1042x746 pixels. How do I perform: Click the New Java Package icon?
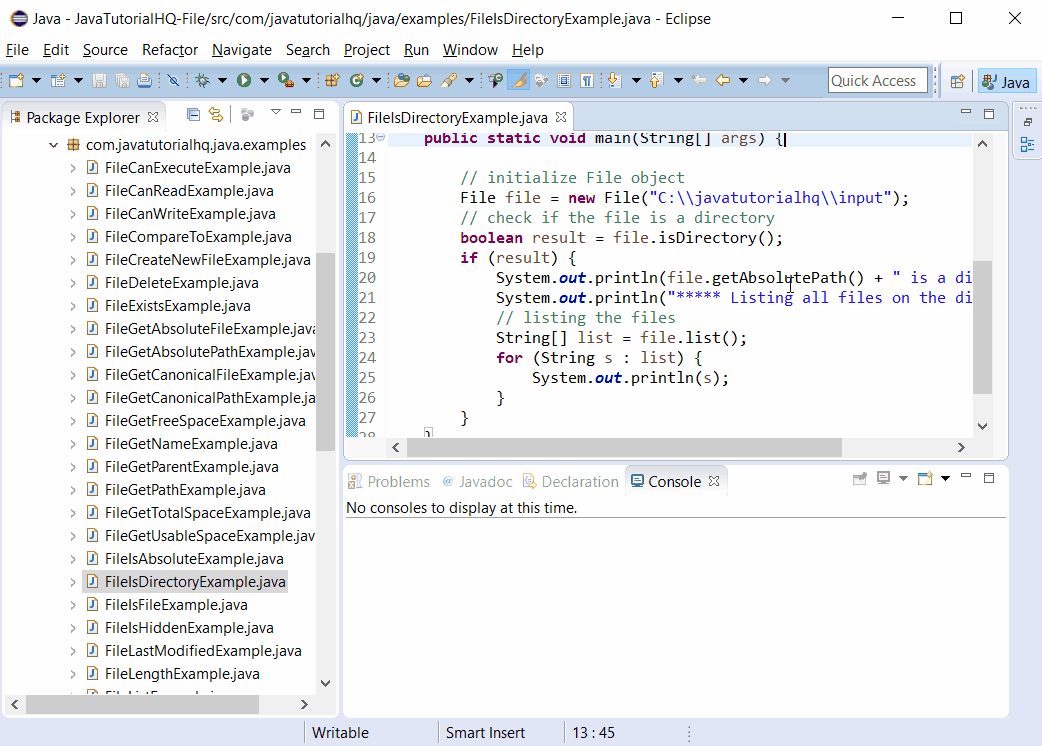pyautogui.click(x=332, y=80)
